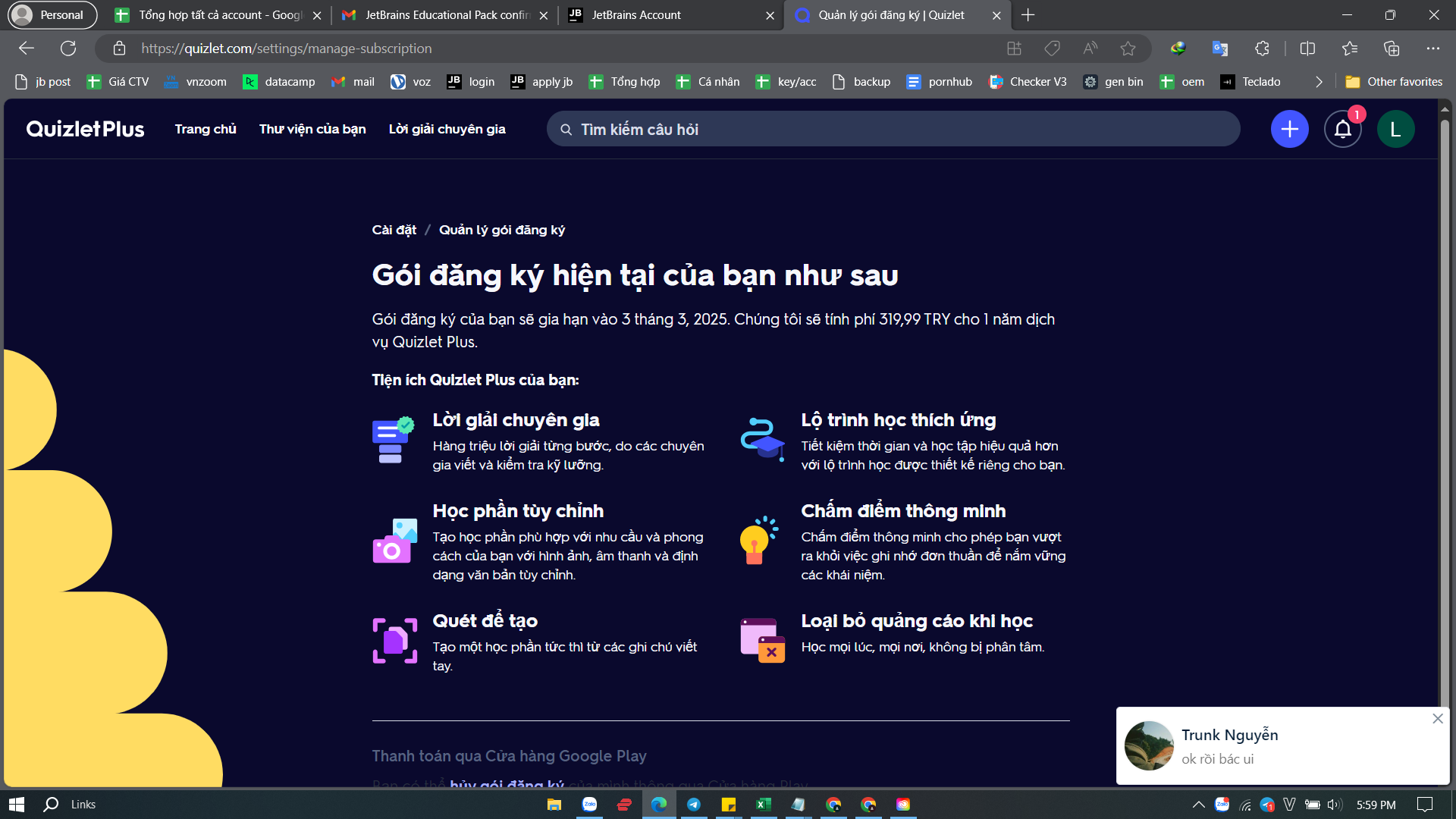Open the Giá CTV bookmark
This screenshot has height=819, width=1456.
118,82
